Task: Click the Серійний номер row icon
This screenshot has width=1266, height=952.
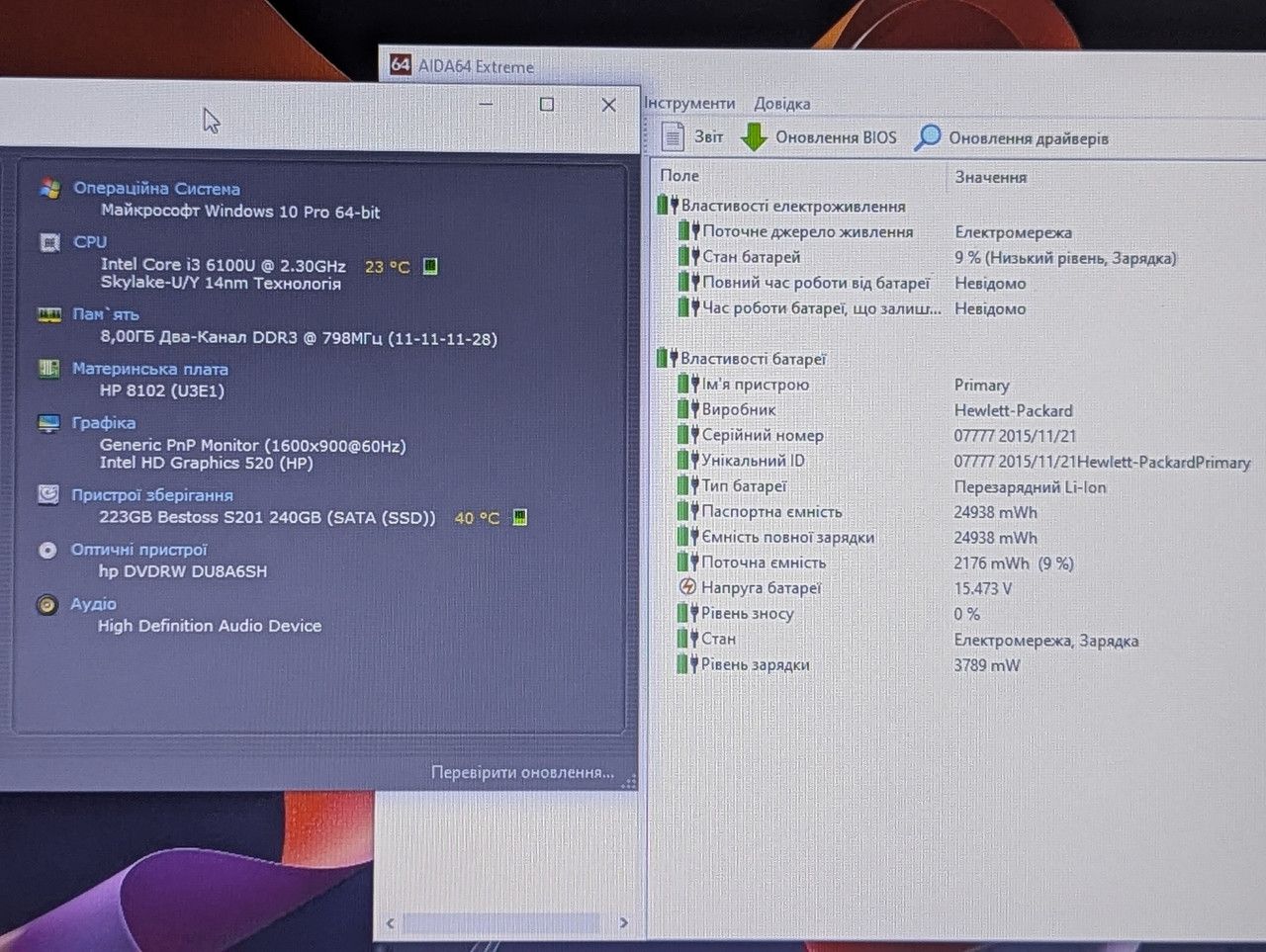Action: (688, 435)
